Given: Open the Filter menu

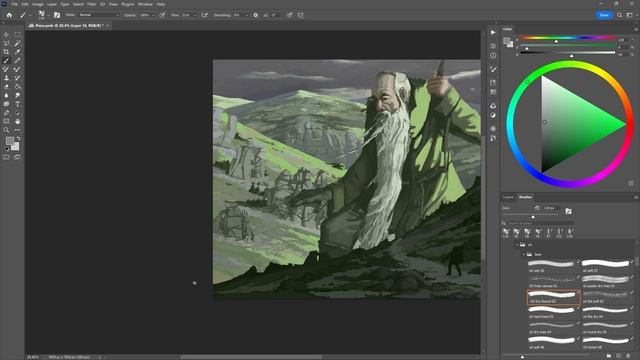Looking at the screenshot, I should [91, 4].
